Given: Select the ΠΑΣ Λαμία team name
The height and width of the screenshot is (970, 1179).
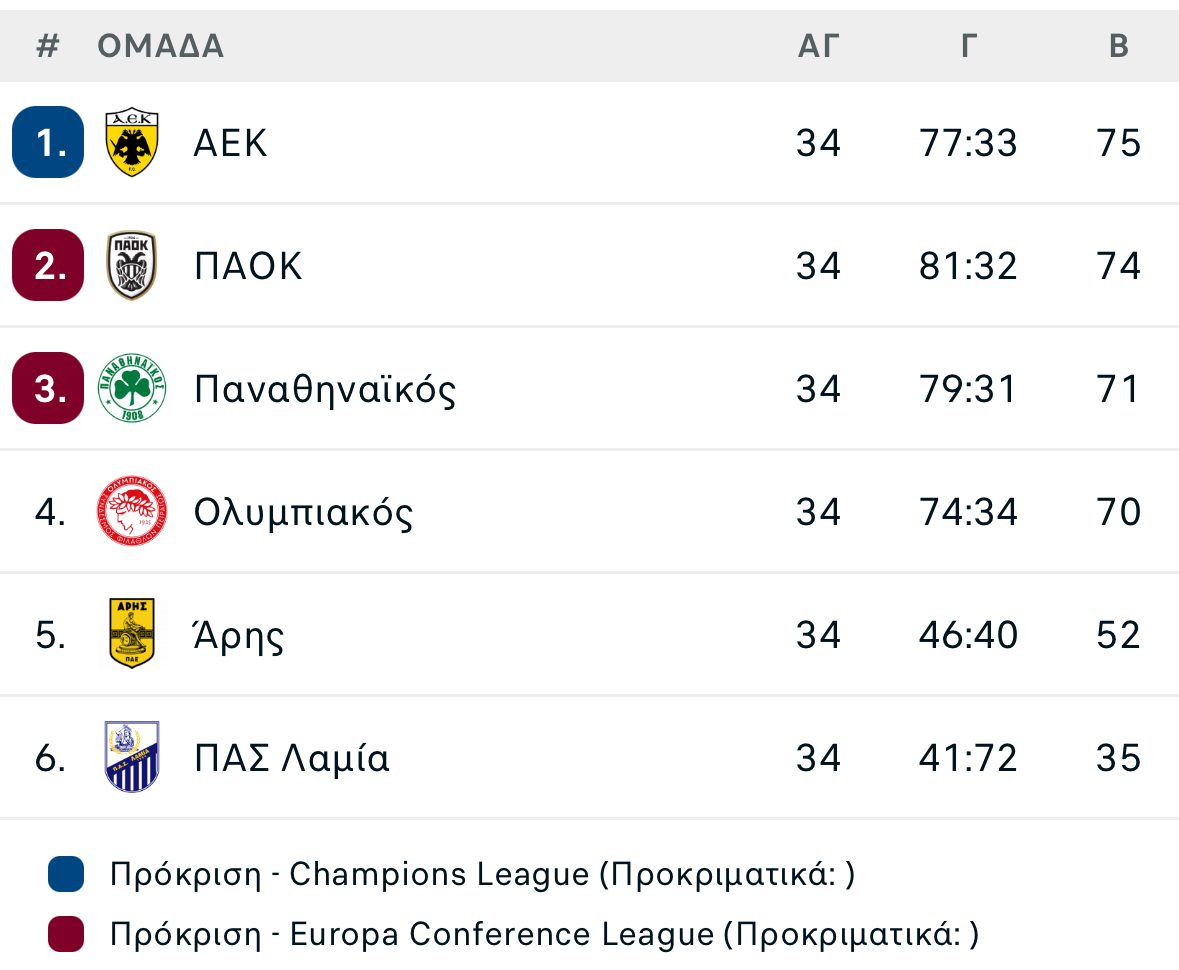Looking at the screenshot, I should tap(292, 758).
